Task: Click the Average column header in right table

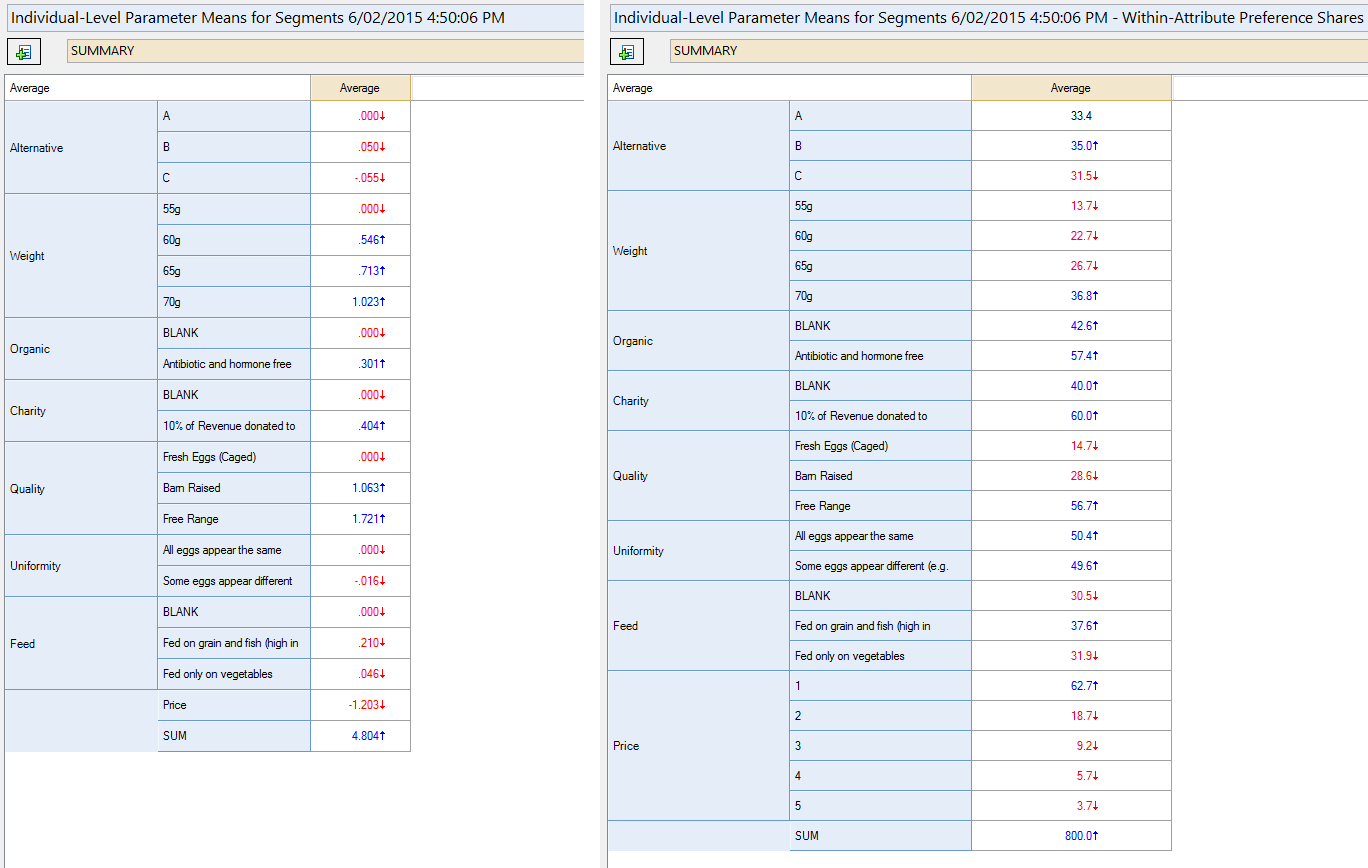Action: pos(1070,88)
